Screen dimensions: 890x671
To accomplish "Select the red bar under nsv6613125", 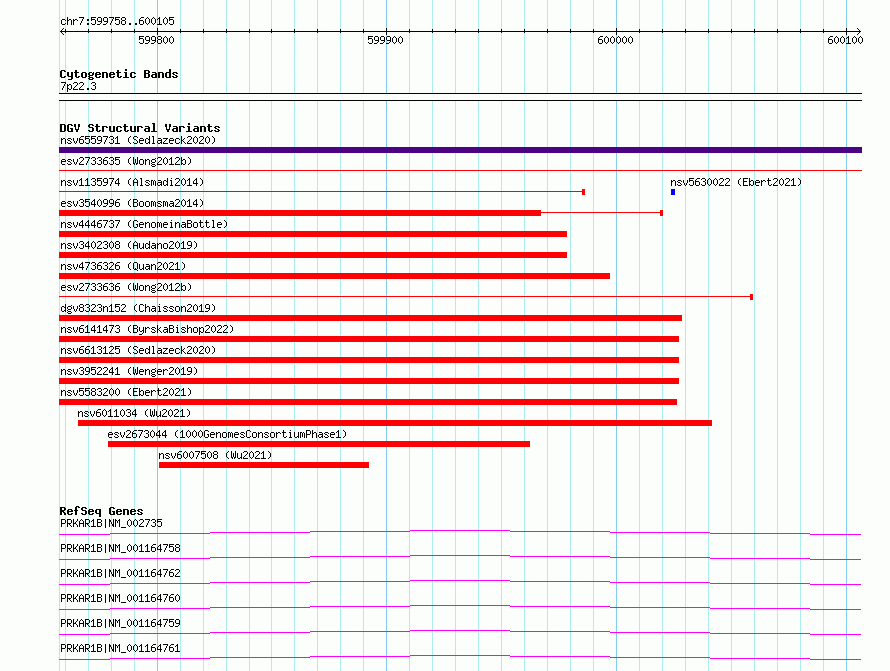I will tap(369, 360).
